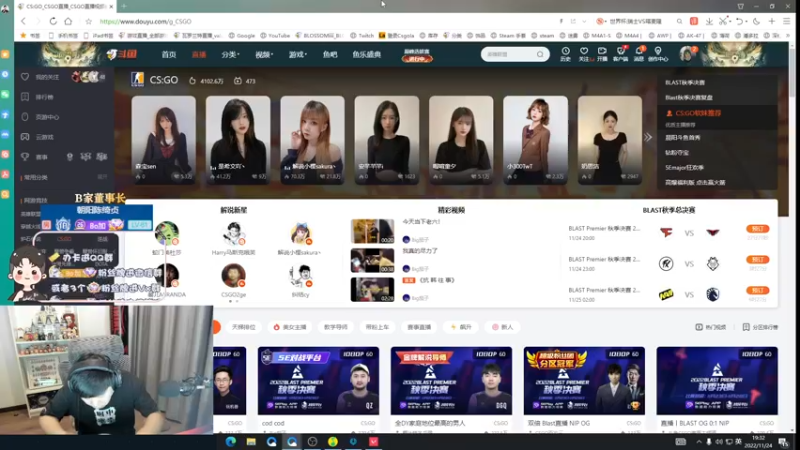Open the user avatar in header

coord(686,54)
